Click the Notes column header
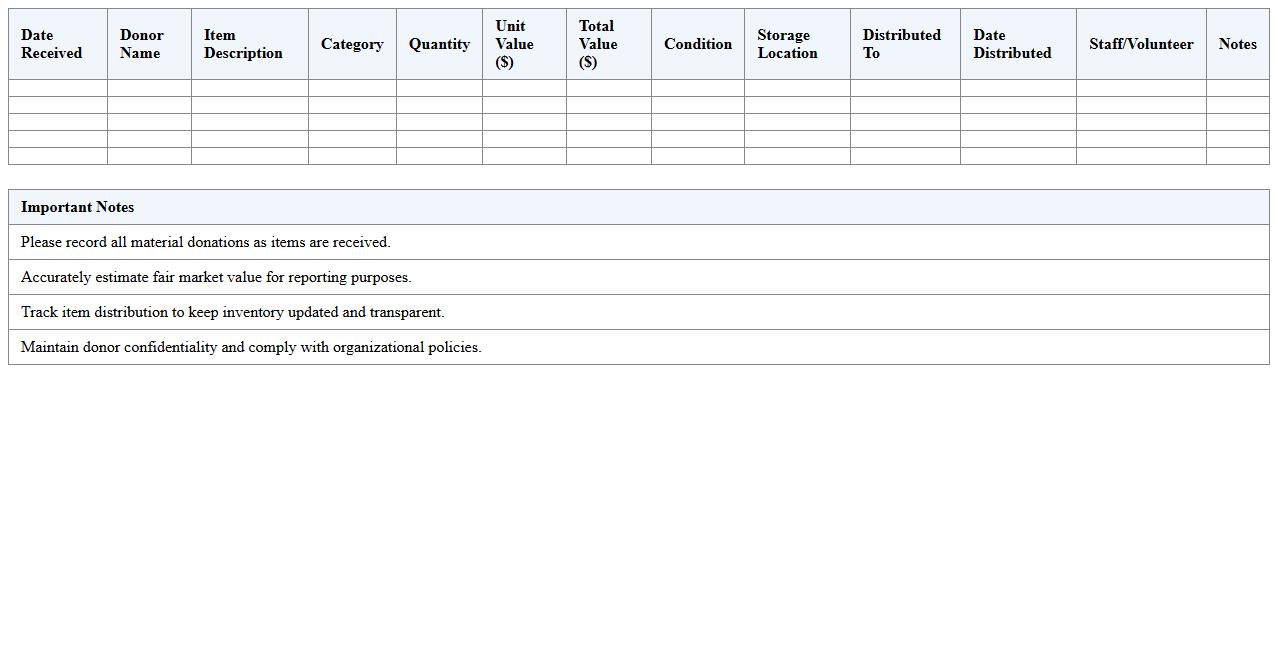This screenshot has width=1278, height=650. click(1237, 44)
